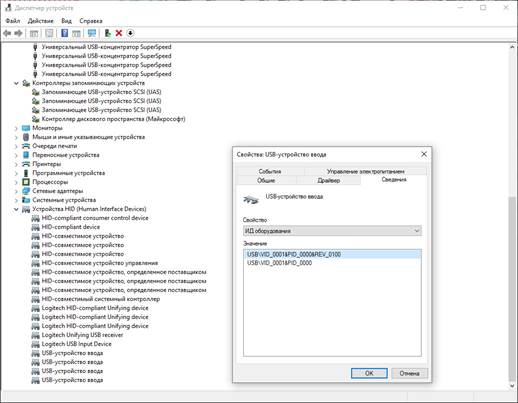This screenshot has height=403, width=518.
Task: Click the HID-совместимый системный контроллер icon
Action: coord(35,299)
